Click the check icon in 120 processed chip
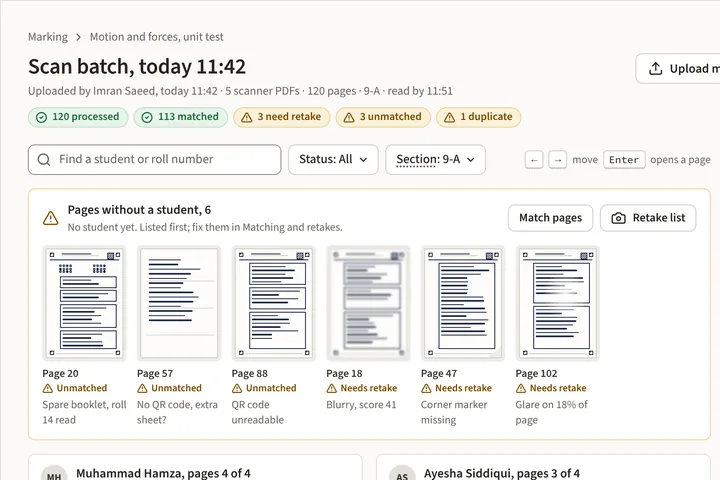This screenshot has width=720, height=480. point(41,118)
